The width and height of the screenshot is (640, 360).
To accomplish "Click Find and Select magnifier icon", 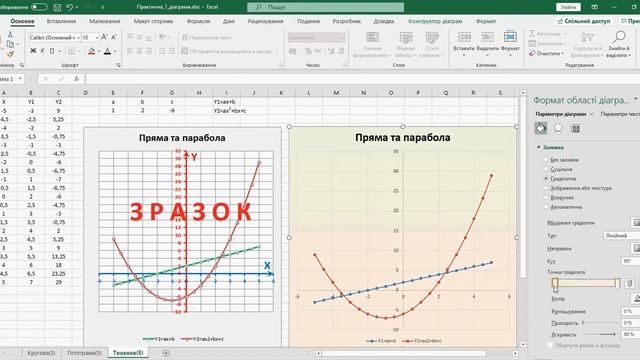I will tap(619, 37).
